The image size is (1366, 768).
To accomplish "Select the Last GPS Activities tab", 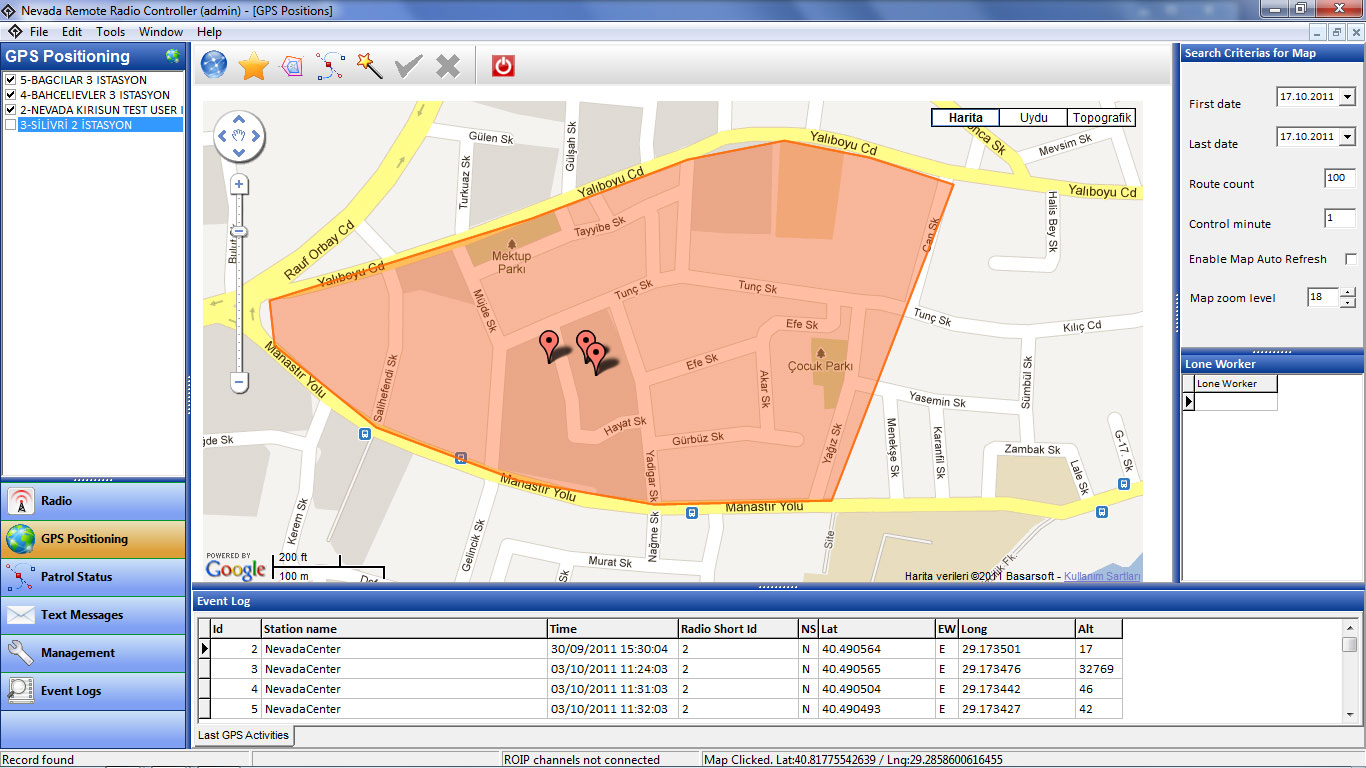I will click(x=243, y=735).
